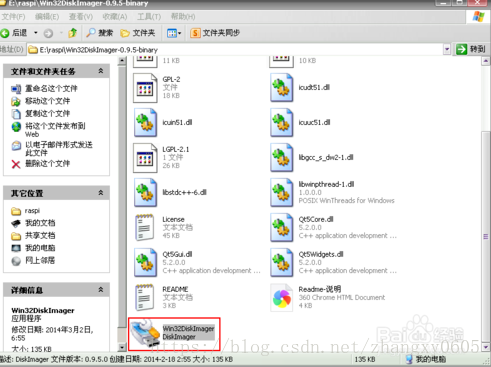Click the 135 KB status bar size
Screen dimensions: 491x367
pos(365,359)
